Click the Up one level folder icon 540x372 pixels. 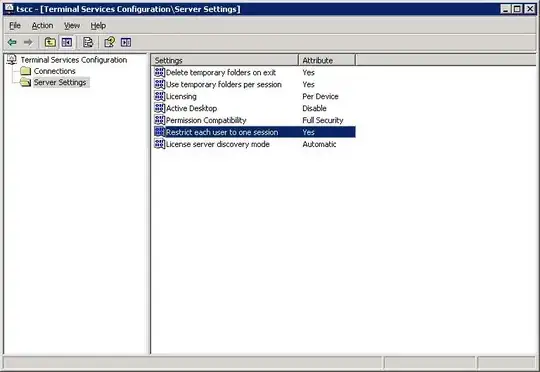tap(50, 42)
